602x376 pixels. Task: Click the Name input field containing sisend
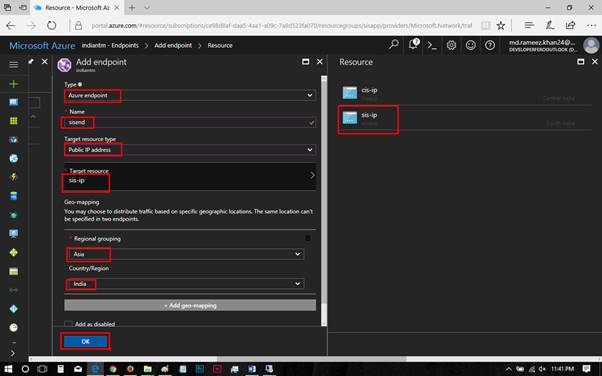click(190, 123)
